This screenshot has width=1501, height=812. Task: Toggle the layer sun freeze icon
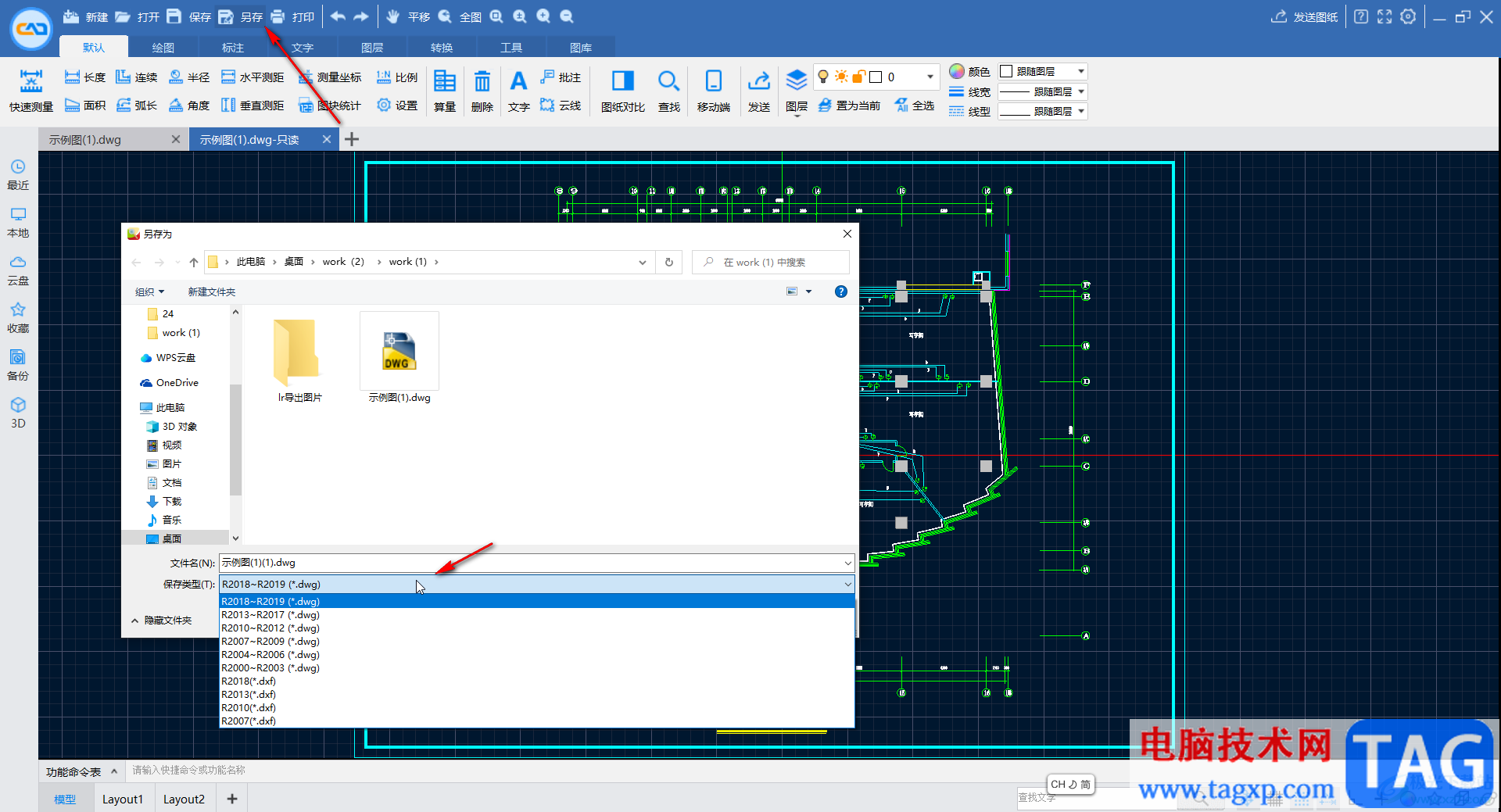tap(841, 77)
